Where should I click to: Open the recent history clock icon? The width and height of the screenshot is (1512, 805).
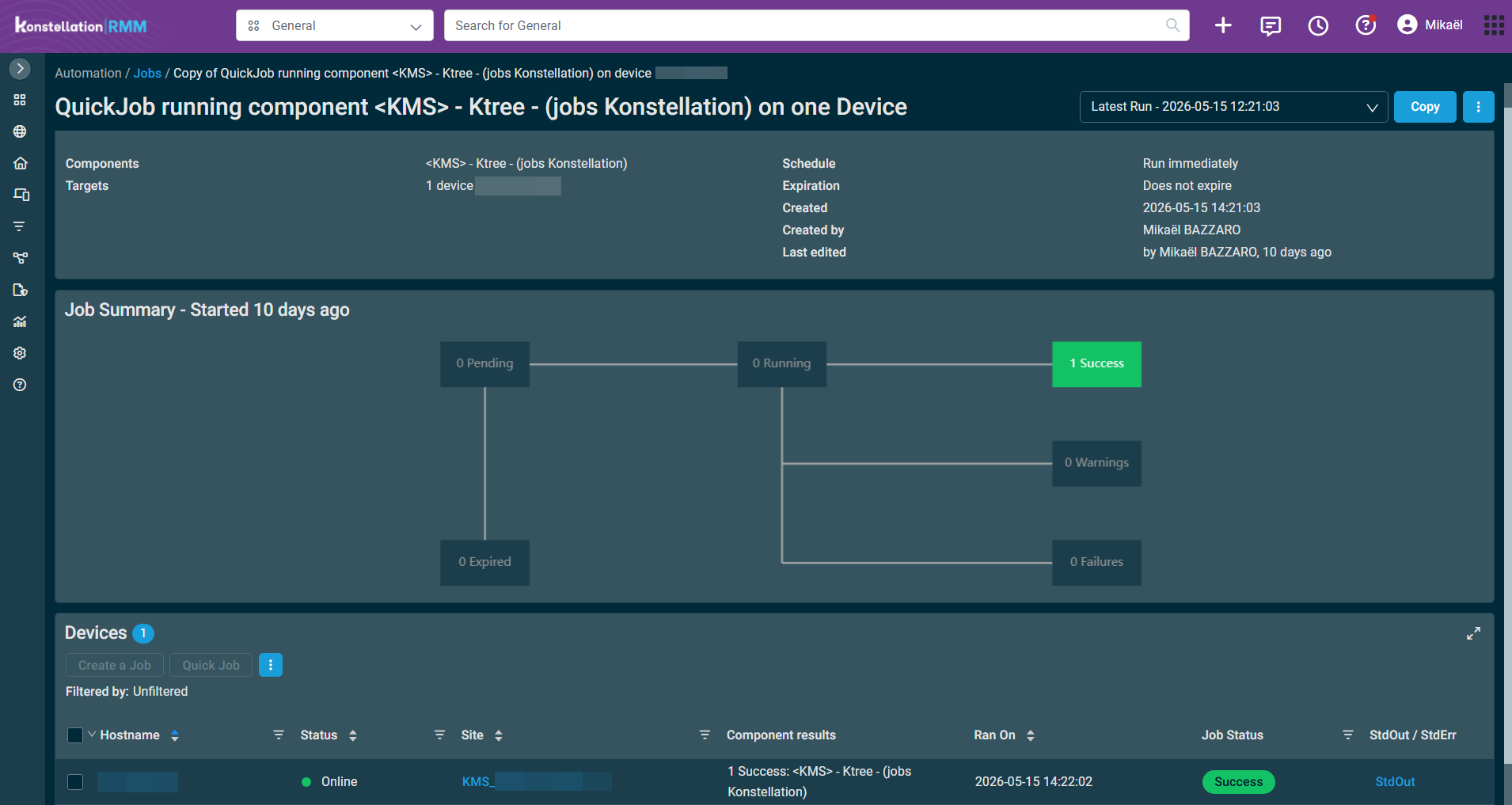(x=1318, y=25)
